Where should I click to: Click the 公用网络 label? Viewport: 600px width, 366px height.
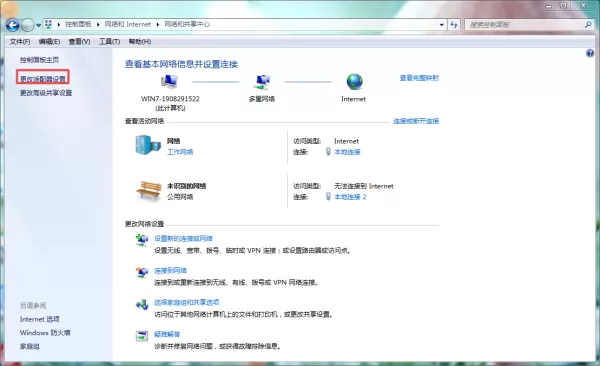click(x=180, y=197)
